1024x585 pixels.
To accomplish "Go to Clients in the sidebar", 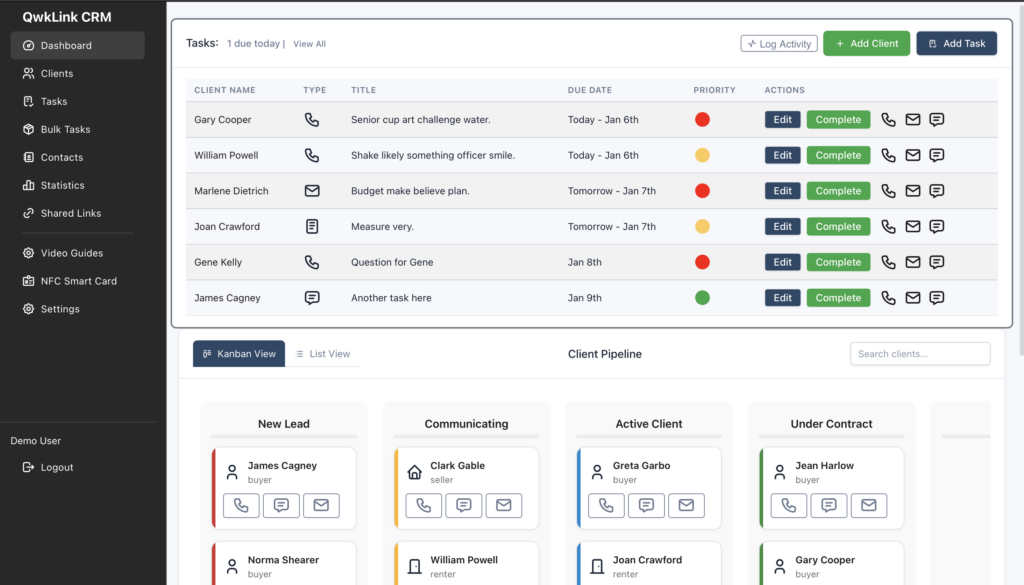I will [78, 74].
